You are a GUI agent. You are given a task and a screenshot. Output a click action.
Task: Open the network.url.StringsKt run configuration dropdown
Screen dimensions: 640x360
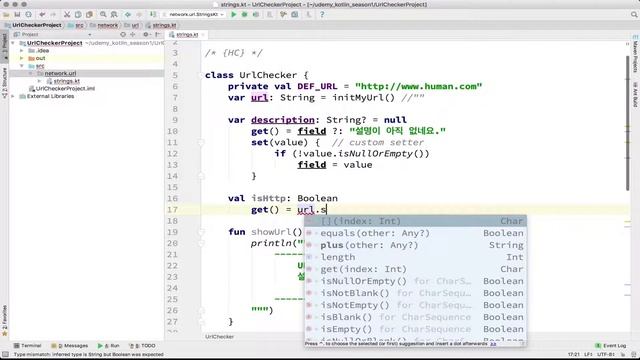tap(193, 15)
